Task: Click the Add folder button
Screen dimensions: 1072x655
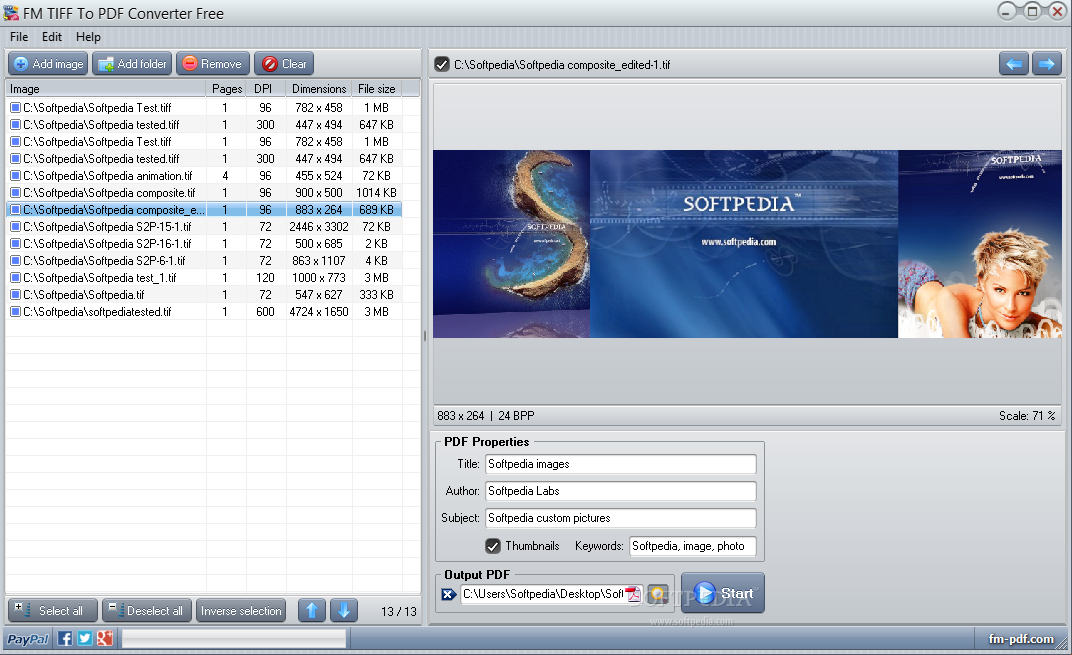Action: point(132,64)
